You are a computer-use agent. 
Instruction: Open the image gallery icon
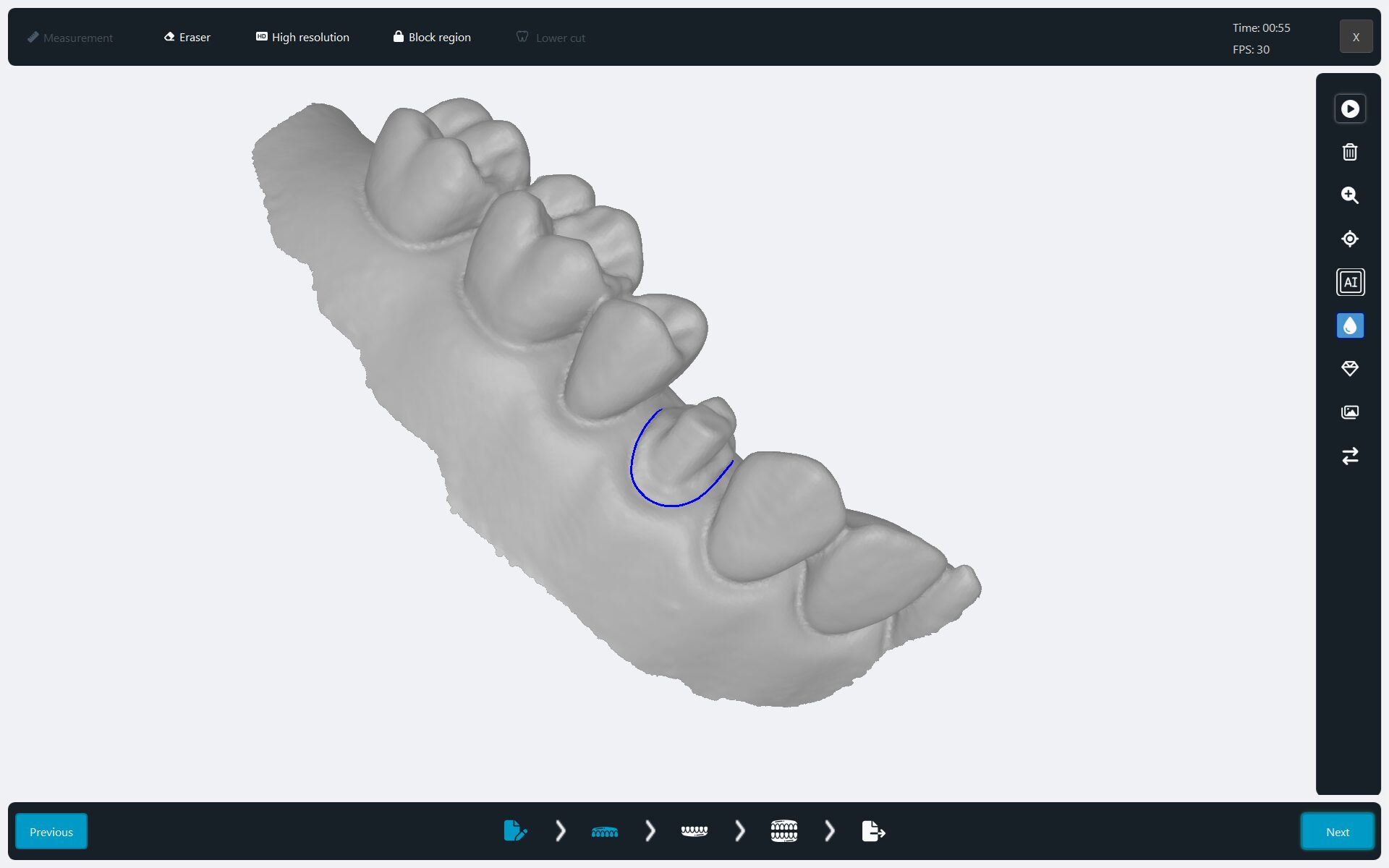click(1349, 412)
